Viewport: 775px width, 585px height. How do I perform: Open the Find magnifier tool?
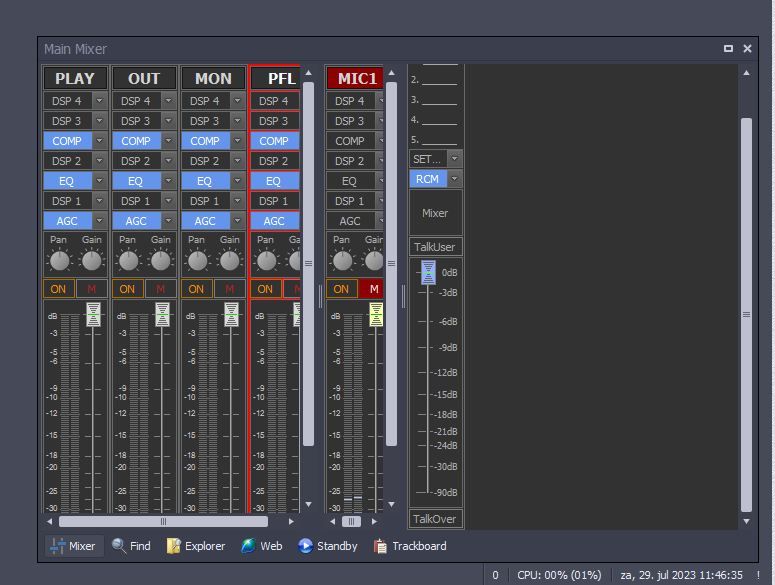[x=119, y=546]
